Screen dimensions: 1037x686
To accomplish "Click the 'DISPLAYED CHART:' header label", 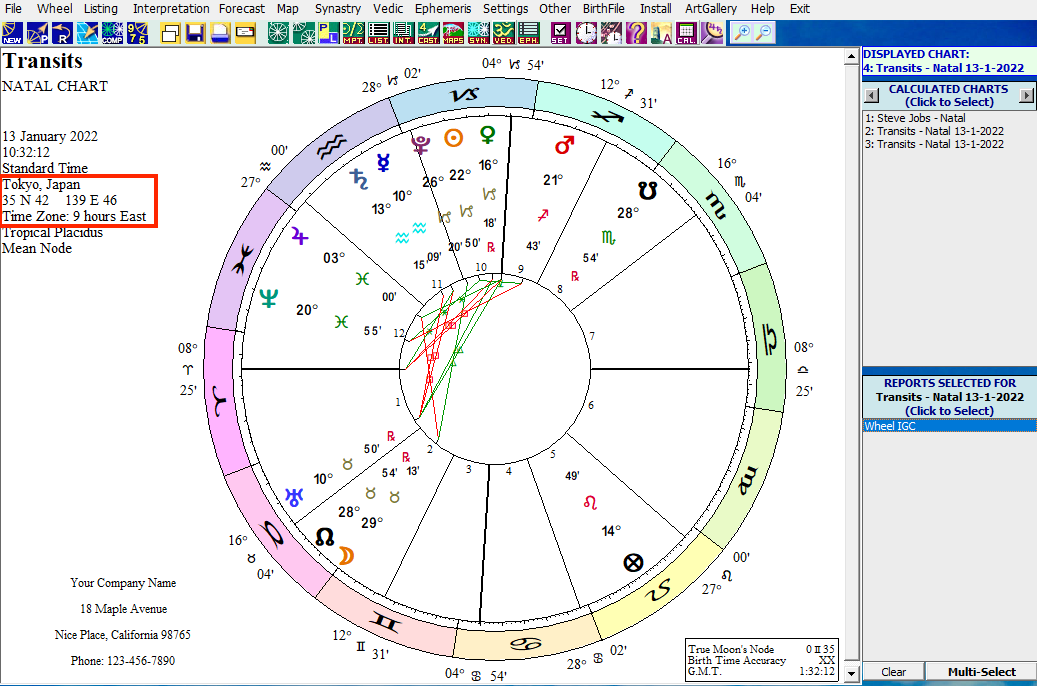I will point(916,54).
